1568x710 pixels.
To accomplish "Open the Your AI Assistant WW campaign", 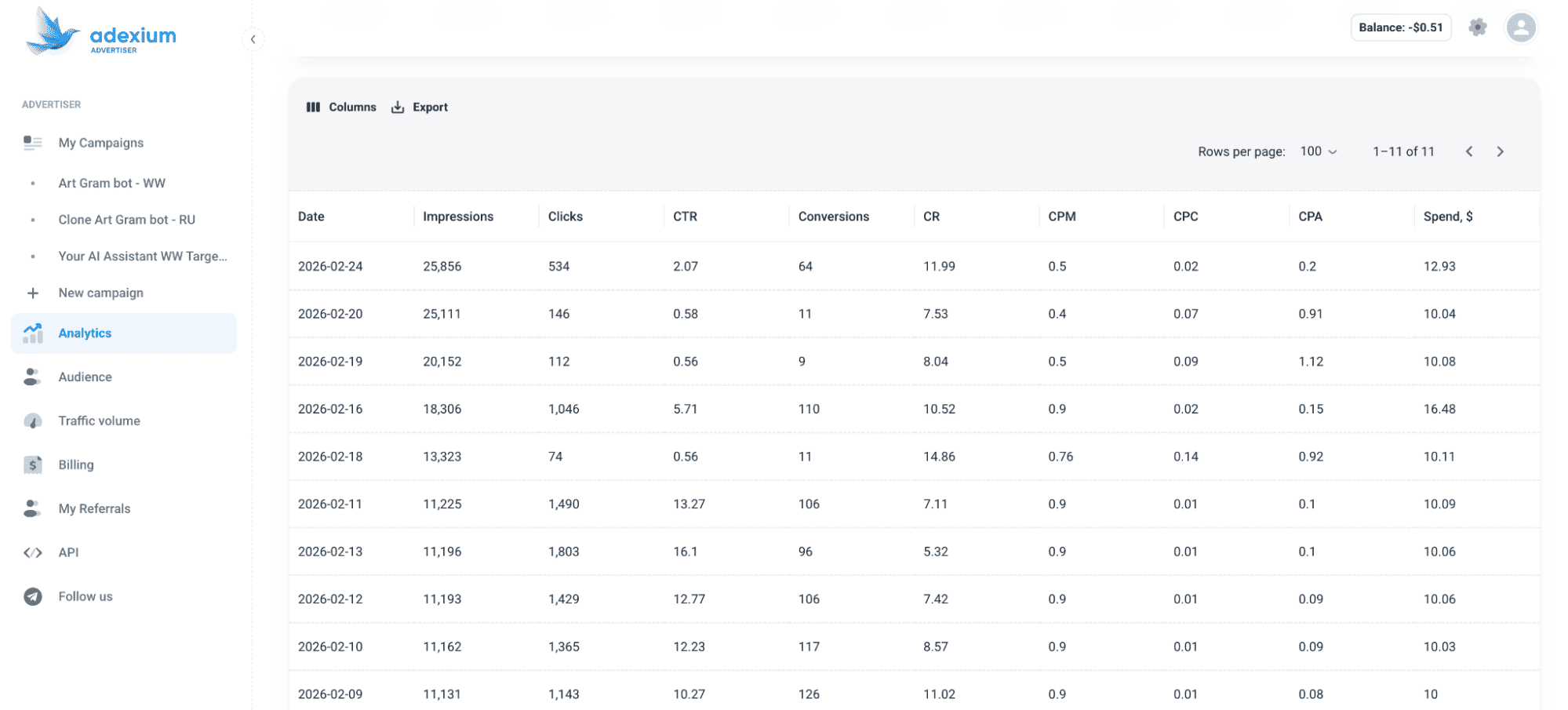I will [x=142, y=257].
